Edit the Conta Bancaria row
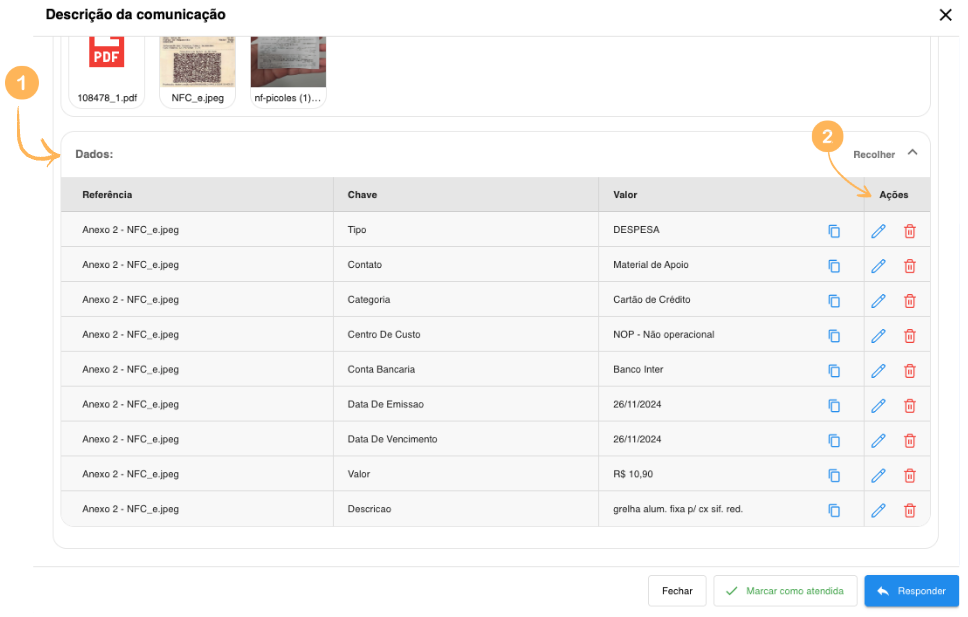This screenshot has width=968, height=617. click(x=878, y=371)
